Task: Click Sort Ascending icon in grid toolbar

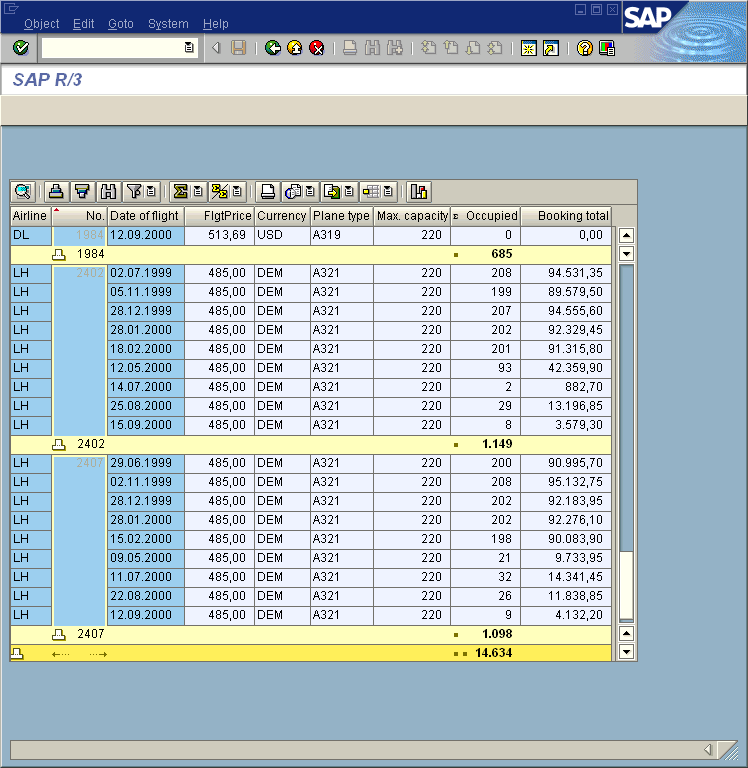Action: click(x=56, y=192)
